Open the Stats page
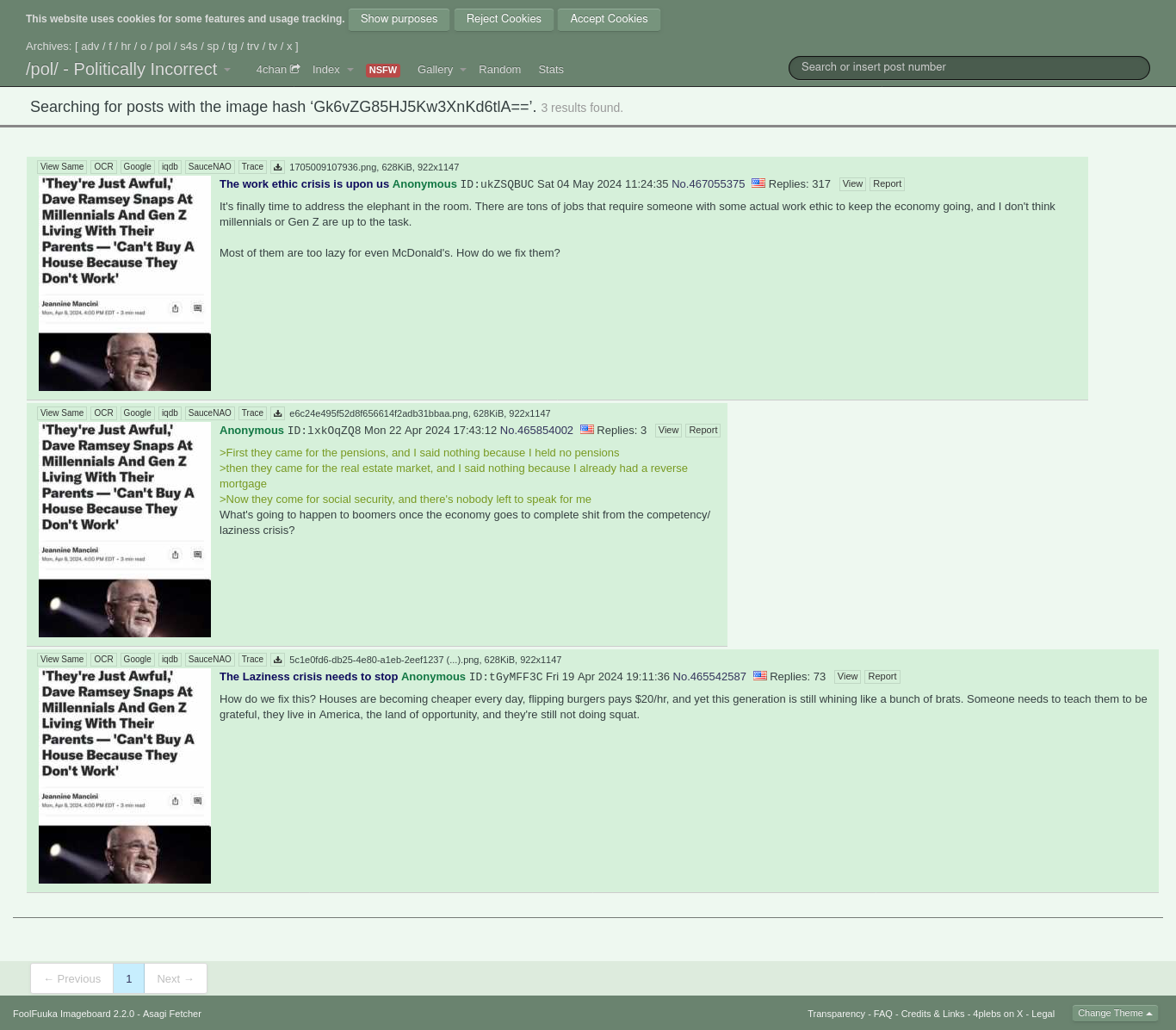1176x1030 pixels. (x=551, y=70)
